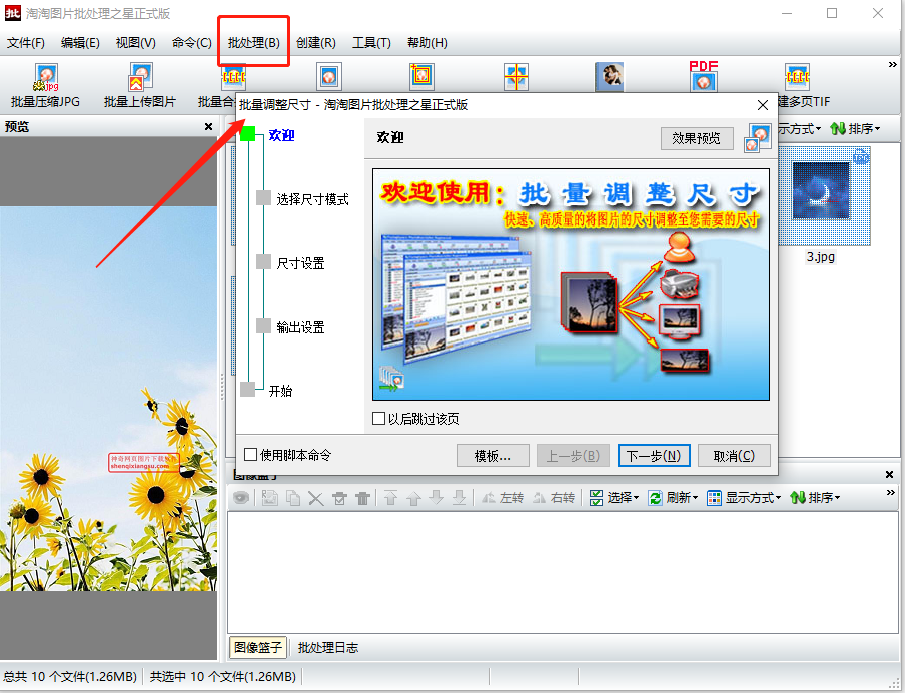Click the move-to-top arrow in the basket toolbar
This screenshot has height=693, width=905.
point(390,497)
